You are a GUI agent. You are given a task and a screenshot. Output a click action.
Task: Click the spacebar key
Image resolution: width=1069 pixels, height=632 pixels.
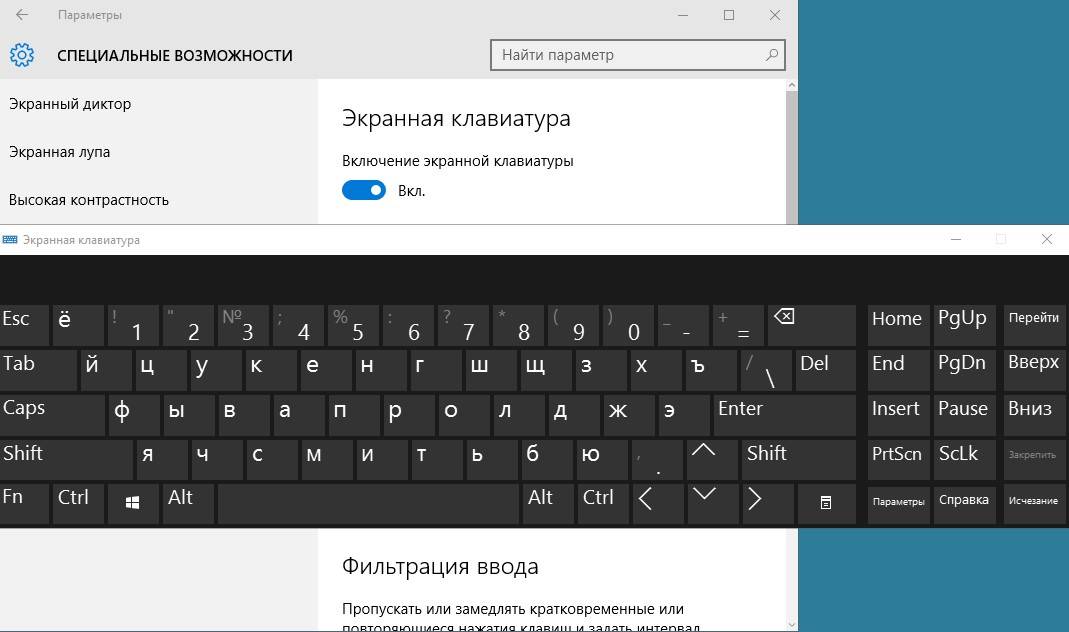tap(368, 503)
